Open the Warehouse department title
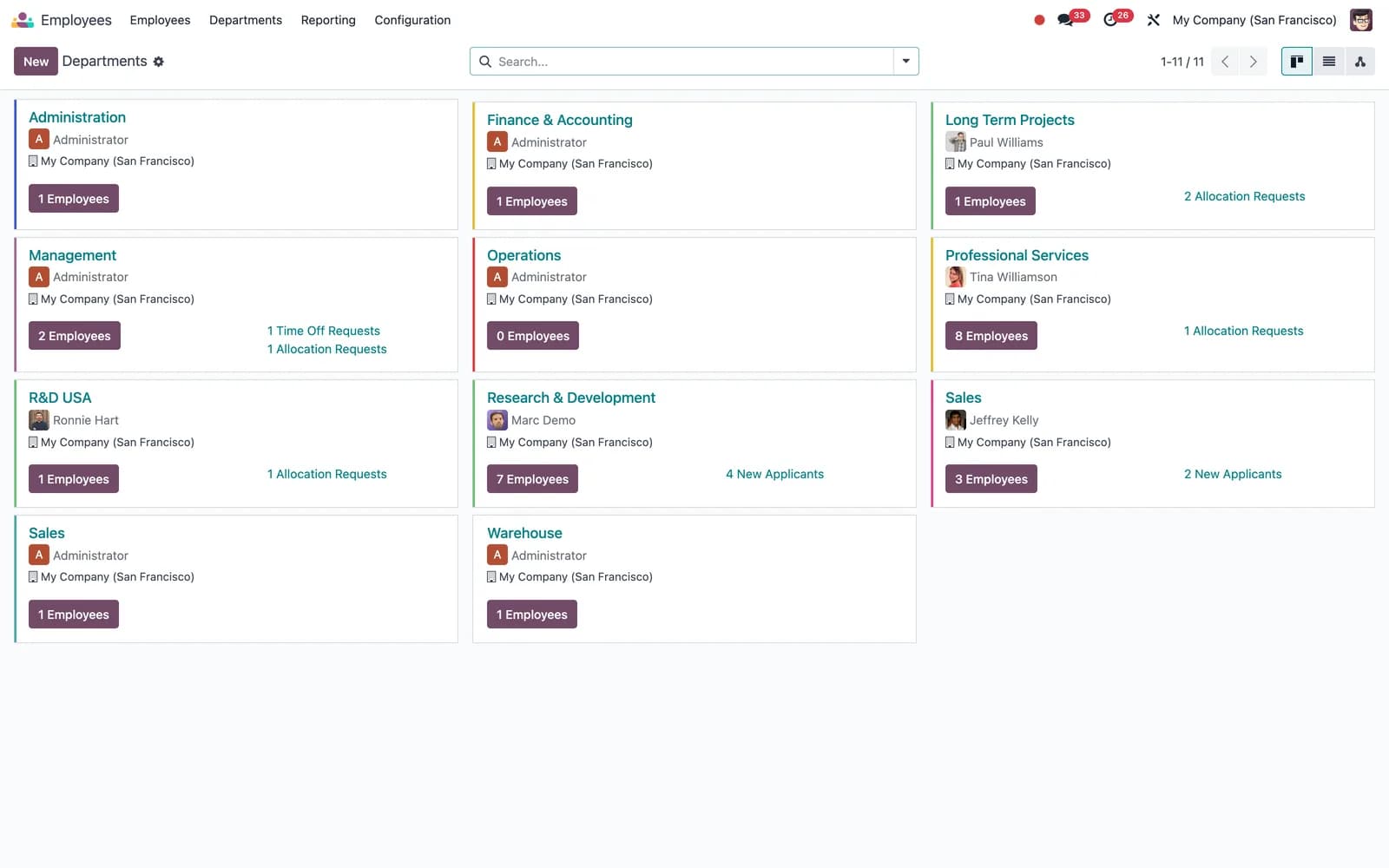The height and width of the screenshot is (868, 1389). click(524, 533)
